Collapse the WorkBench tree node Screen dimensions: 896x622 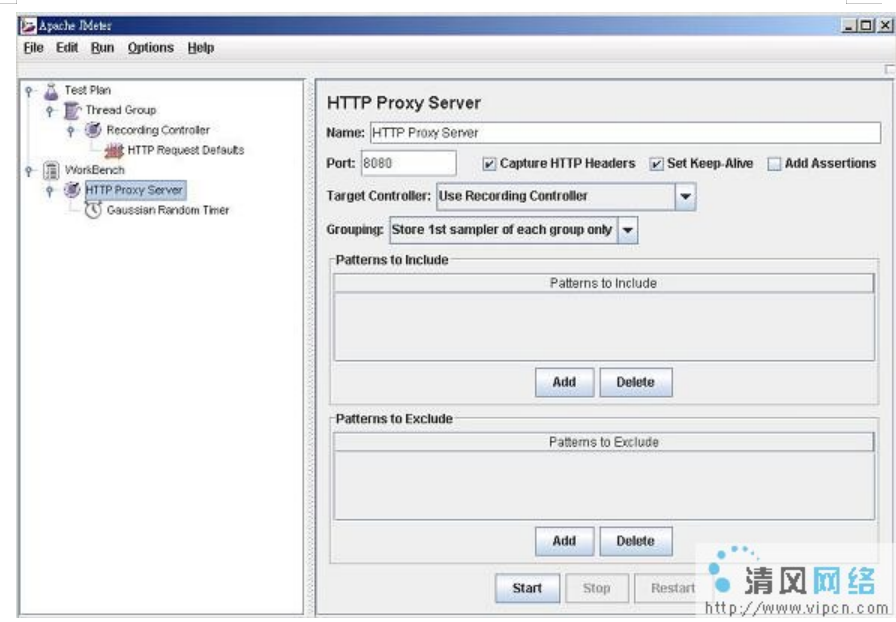(x=29, y=171)
